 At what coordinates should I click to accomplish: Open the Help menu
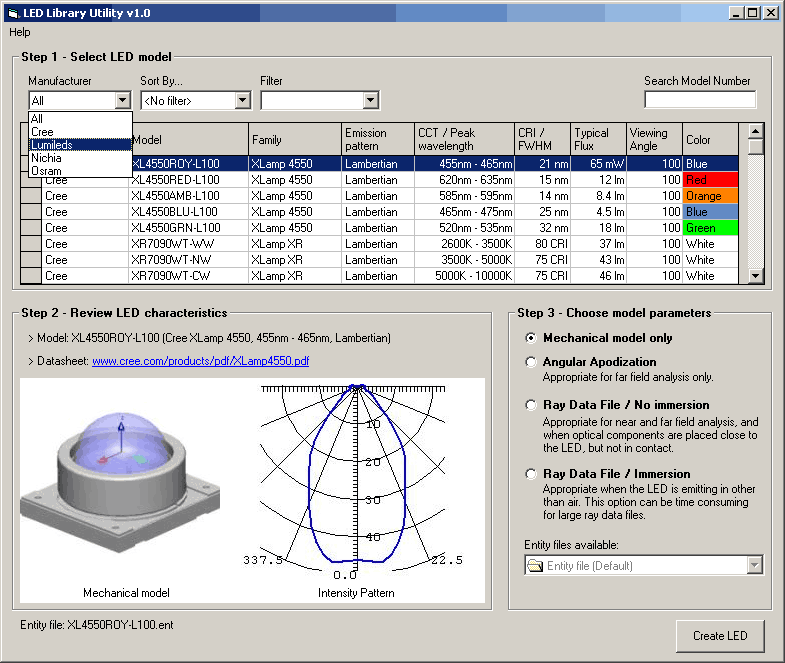point(20,32)
